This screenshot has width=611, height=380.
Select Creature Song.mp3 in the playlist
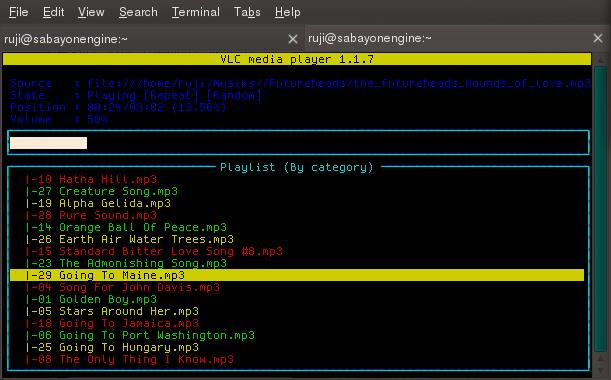click(x=102, y=191)
